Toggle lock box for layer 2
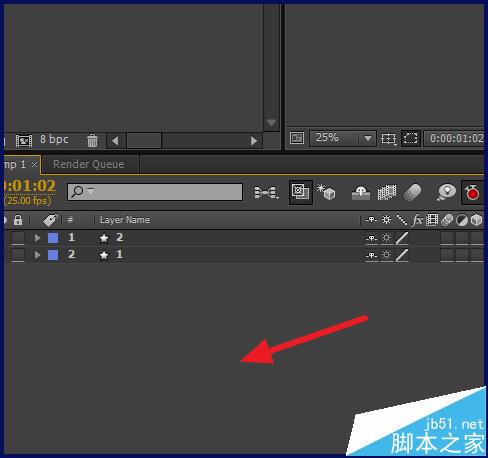Viewport: 488px width, 458px height. pyautogui.click(x=18, y=255)
